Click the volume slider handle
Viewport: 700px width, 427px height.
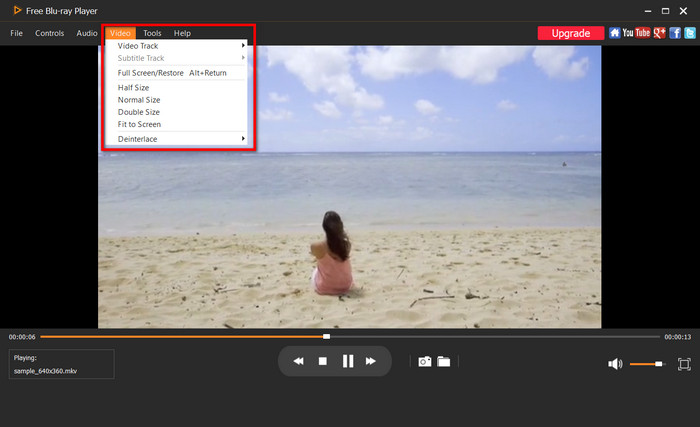[x=658, y=364]
